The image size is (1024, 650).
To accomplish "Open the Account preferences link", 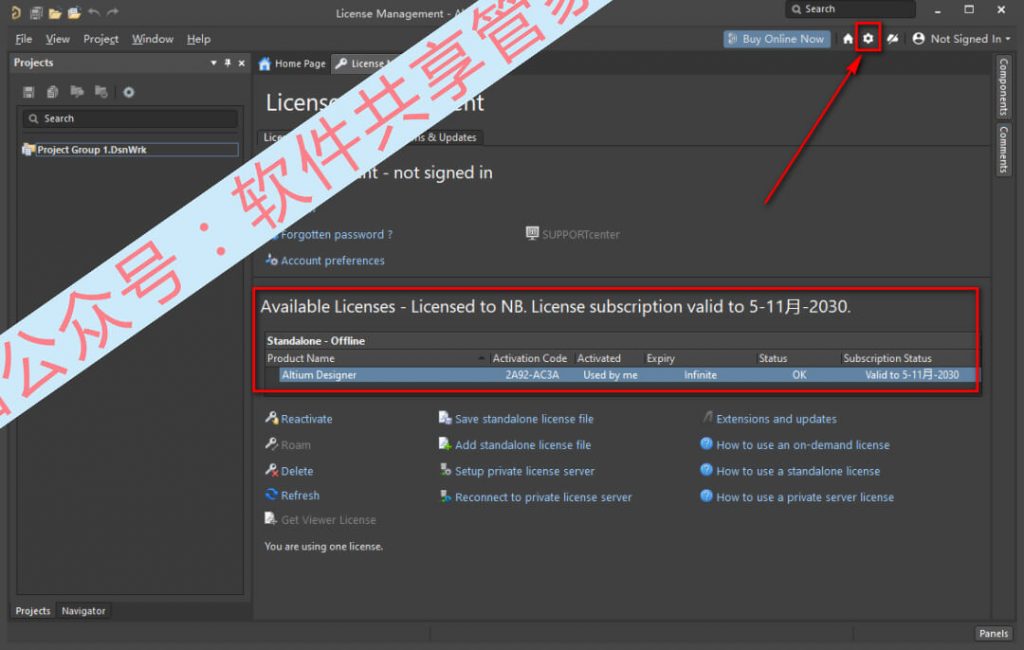I will point(332,260).
